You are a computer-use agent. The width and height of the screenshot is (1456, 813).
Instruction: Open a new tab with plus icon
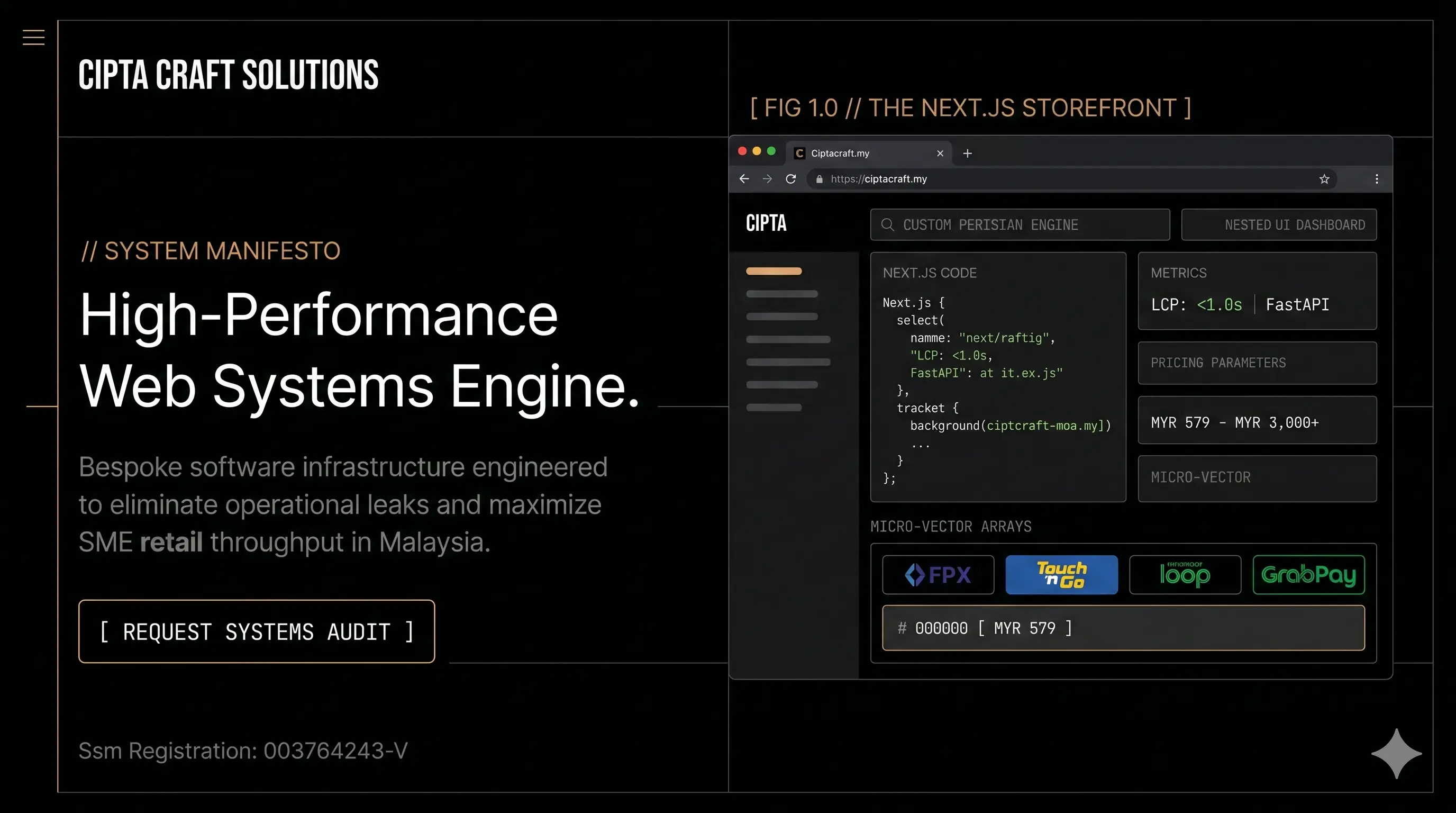pos(968,153)
